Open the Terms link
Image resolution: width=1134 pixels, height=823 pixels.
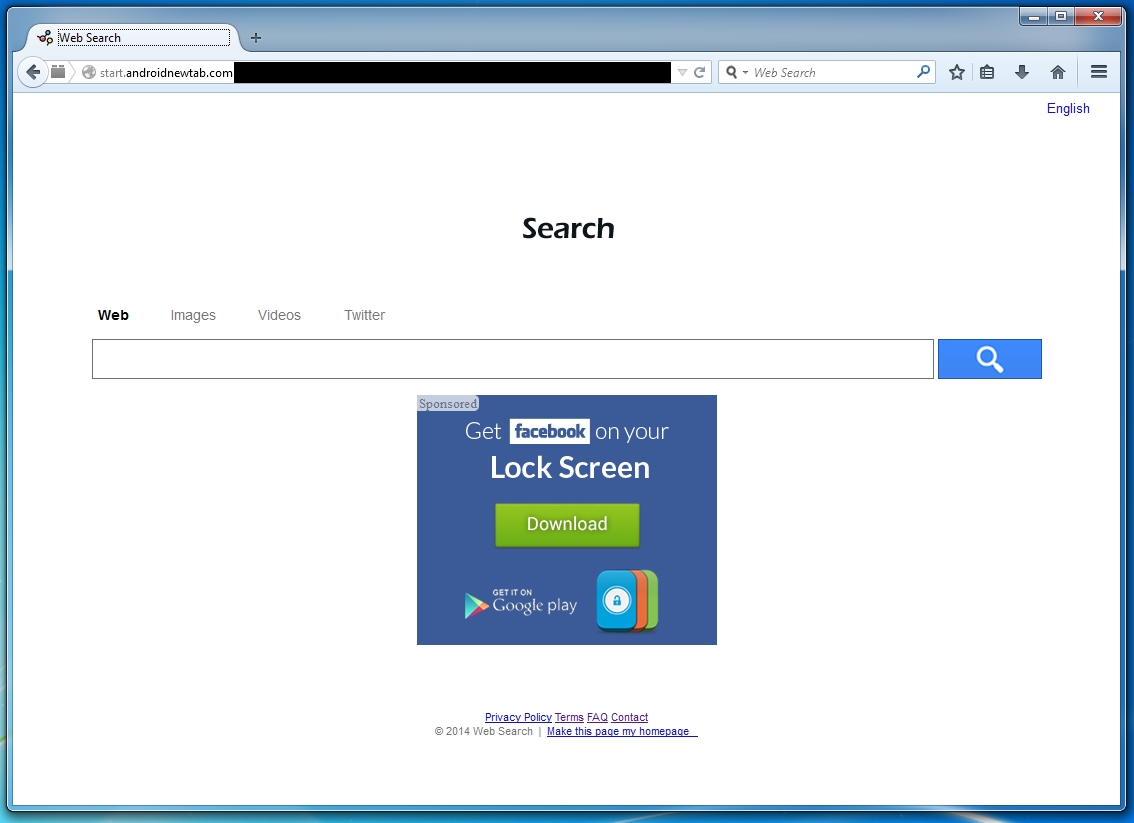pyautogui.click(x=569, y=717)
